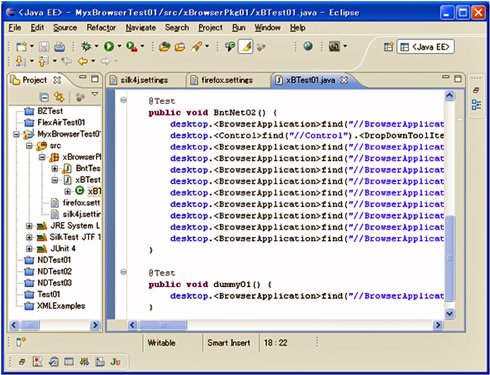Click the Outline icon in right trim
The width and height of the screenshot is (490, 375).
476,105
